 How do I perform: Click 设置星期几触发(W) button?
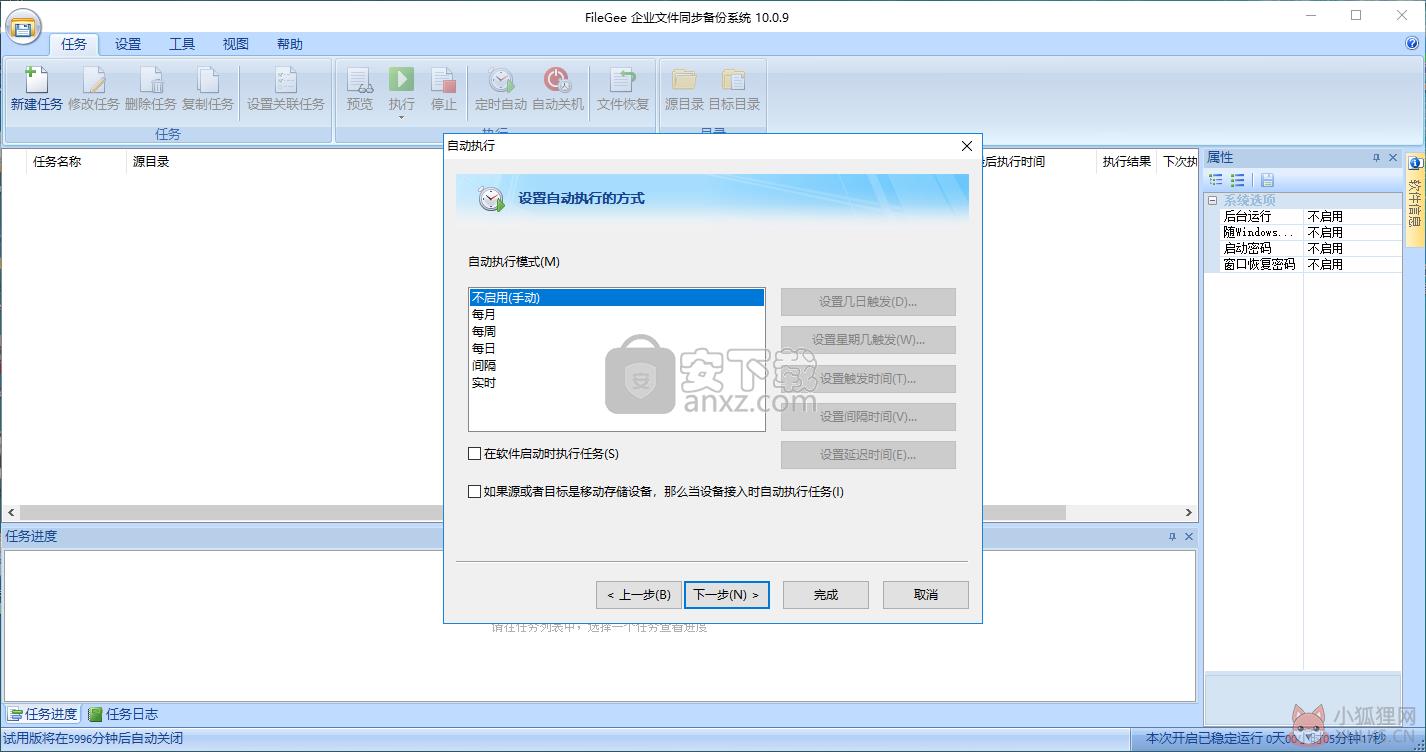(x=868, y=340)
